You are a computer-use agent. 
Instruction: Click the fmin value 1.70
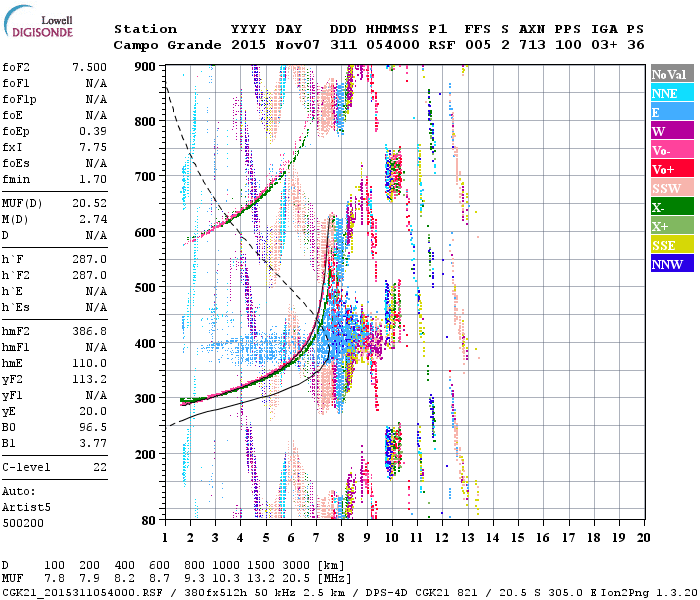point(93,179)
